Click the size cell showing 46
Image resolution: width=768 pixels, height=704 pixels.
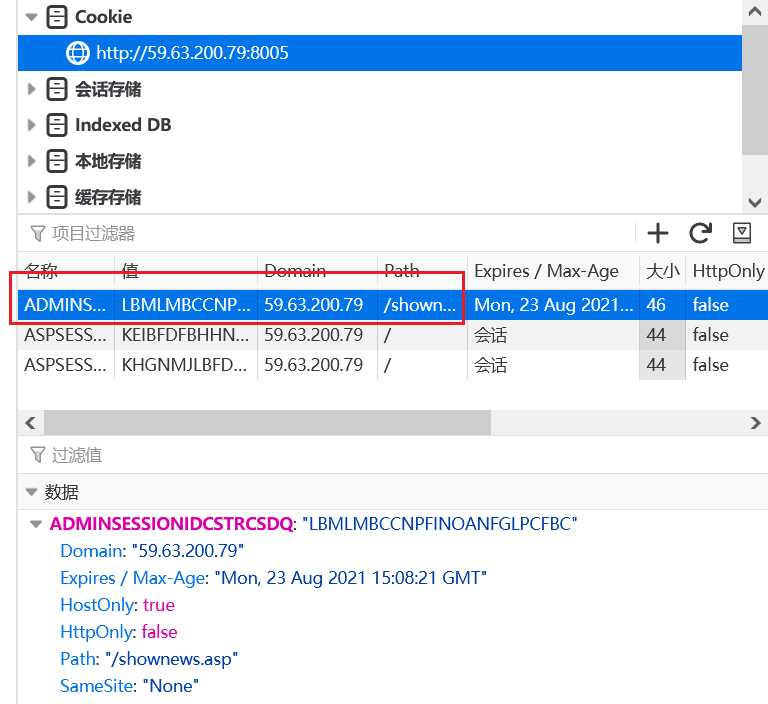662,305
